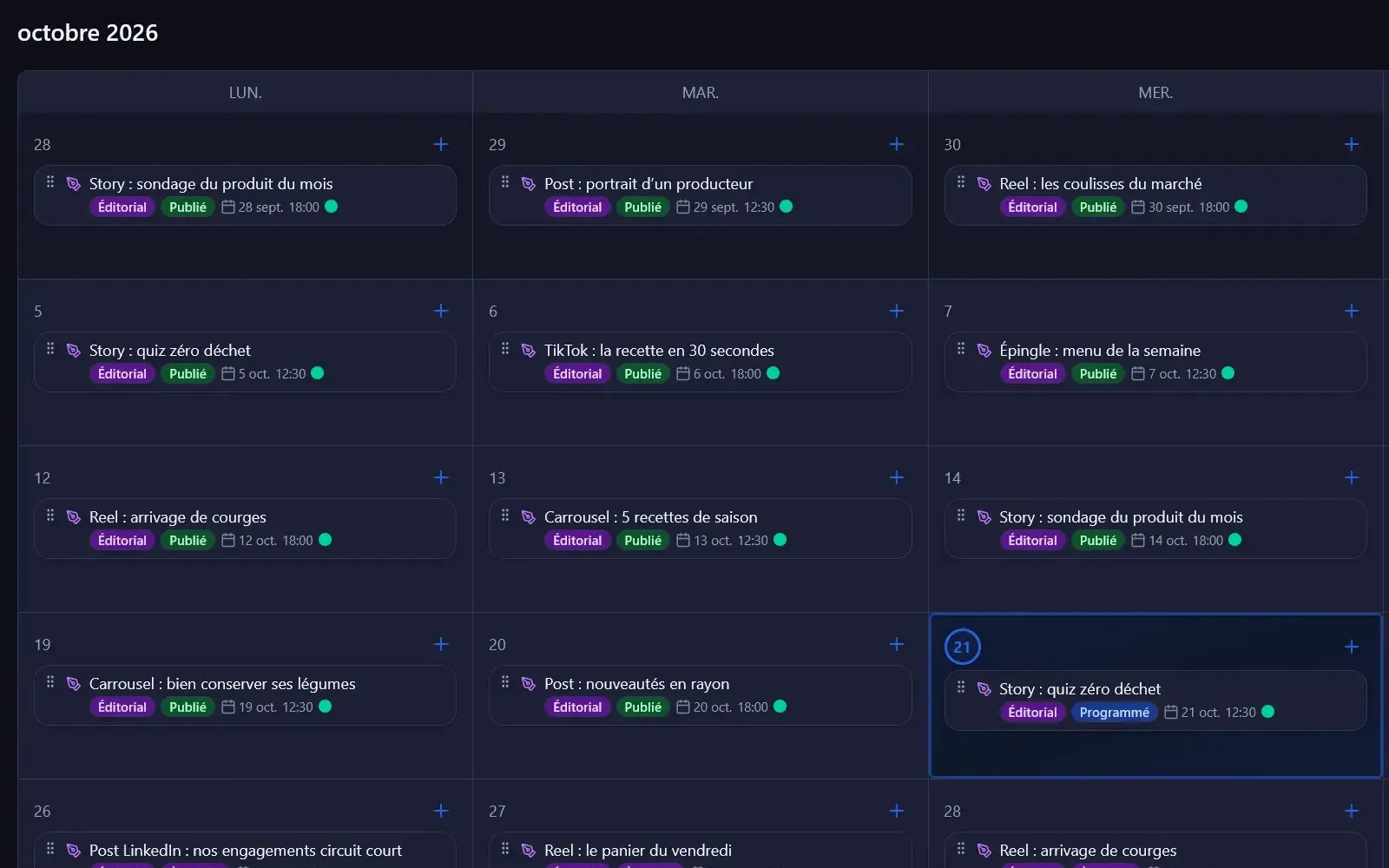This screenshot has width=1389, height=868.
Task: Click drag handle on 'Post : nouveautés en rayon'
Action: (x=505, y=682)
